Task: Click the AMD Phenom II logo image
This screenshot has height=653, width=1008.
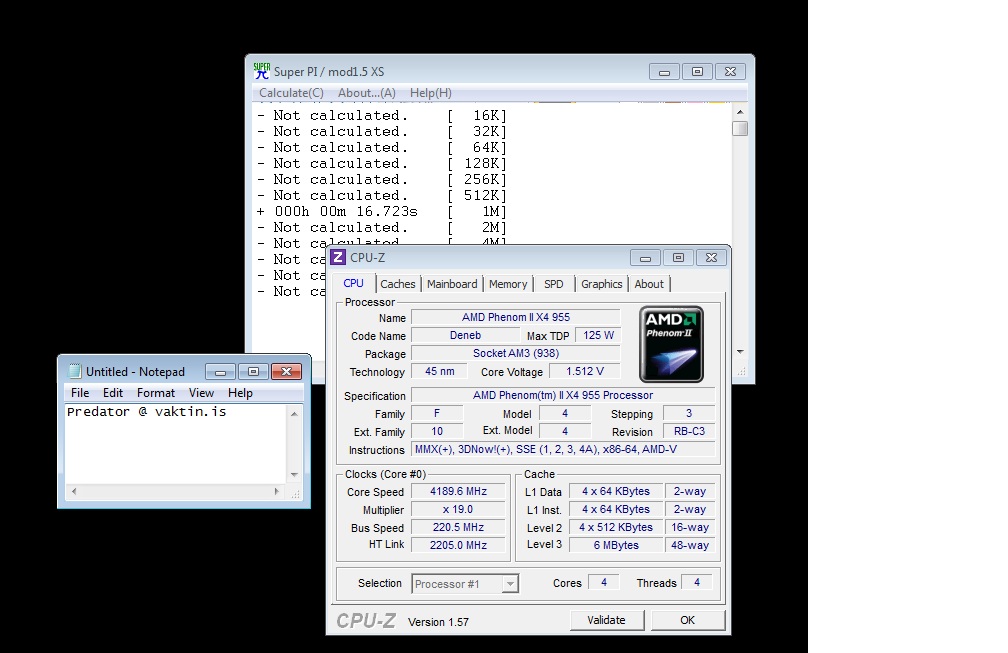Action: click(671, 343)
